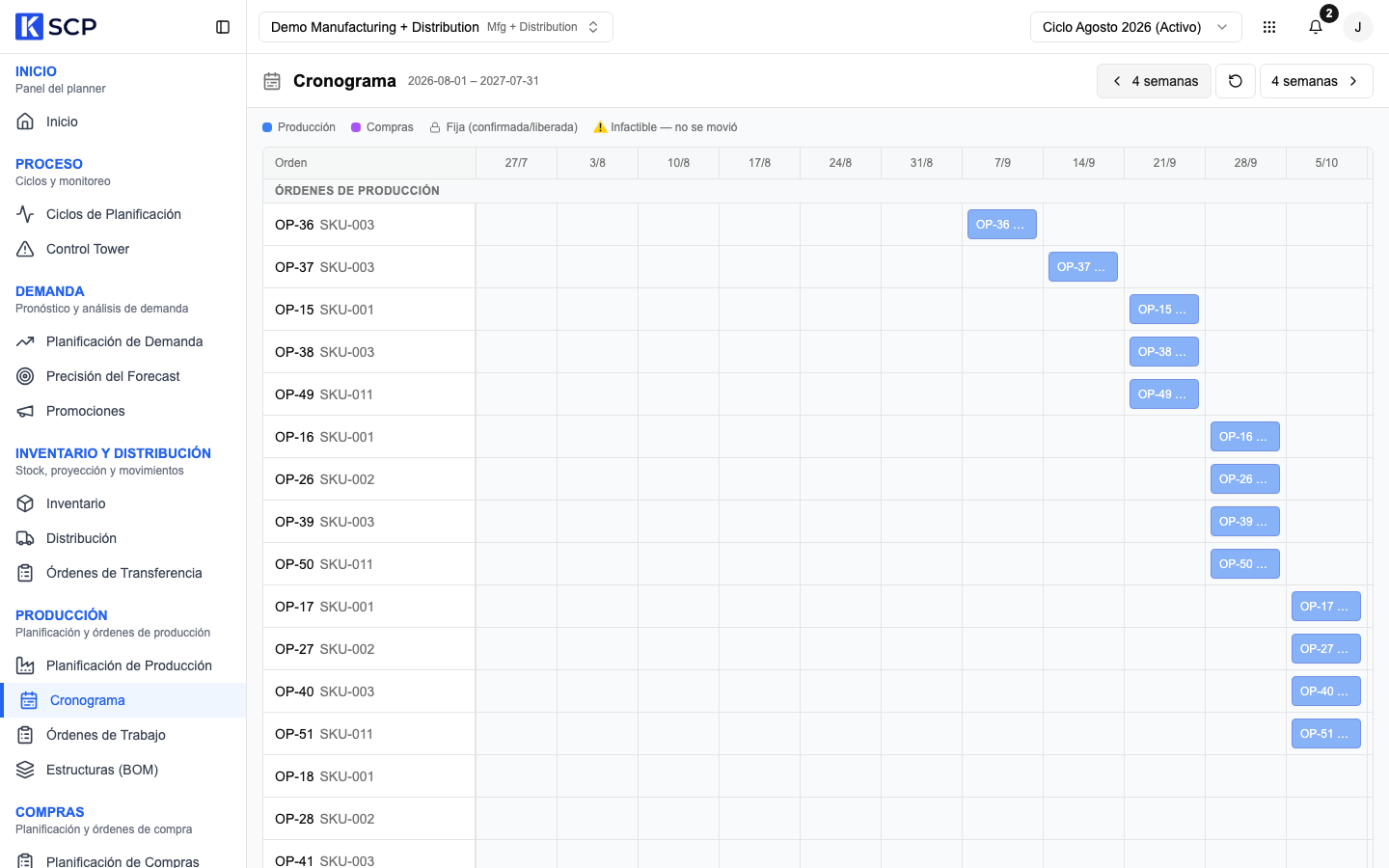Open the Ciclo Agosto 2026 dropdown
Screen dimensions: 1389x868
(1135, 27)
